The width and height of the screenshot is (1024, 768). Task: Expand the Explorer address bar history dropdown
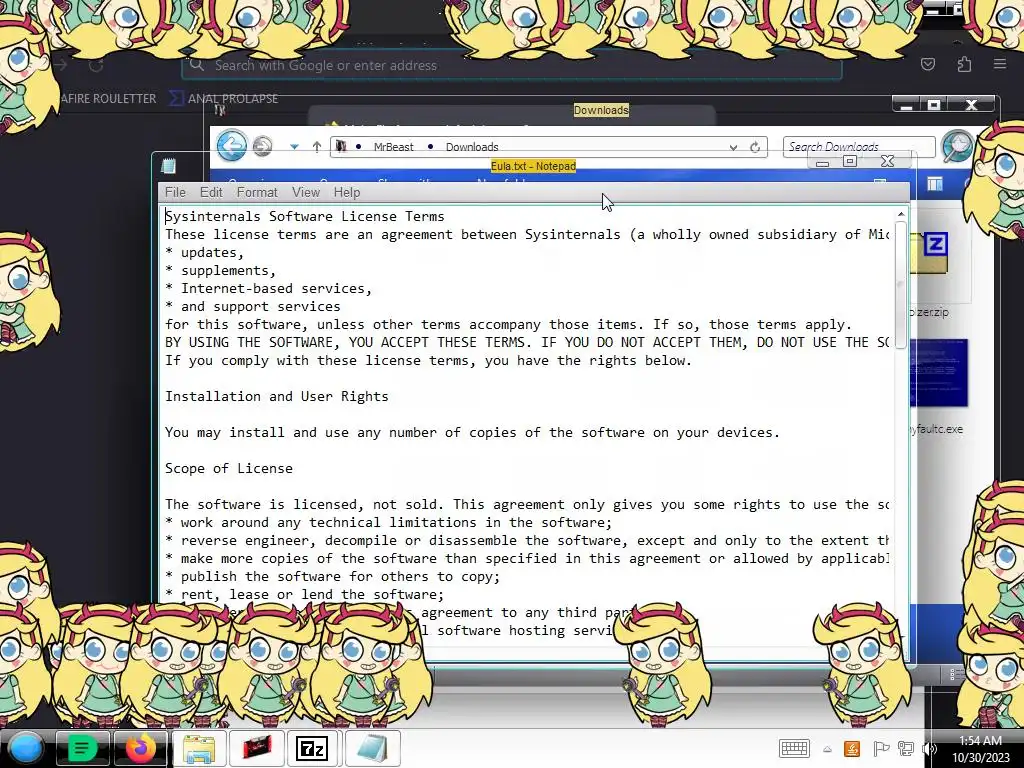coord(733,148)
